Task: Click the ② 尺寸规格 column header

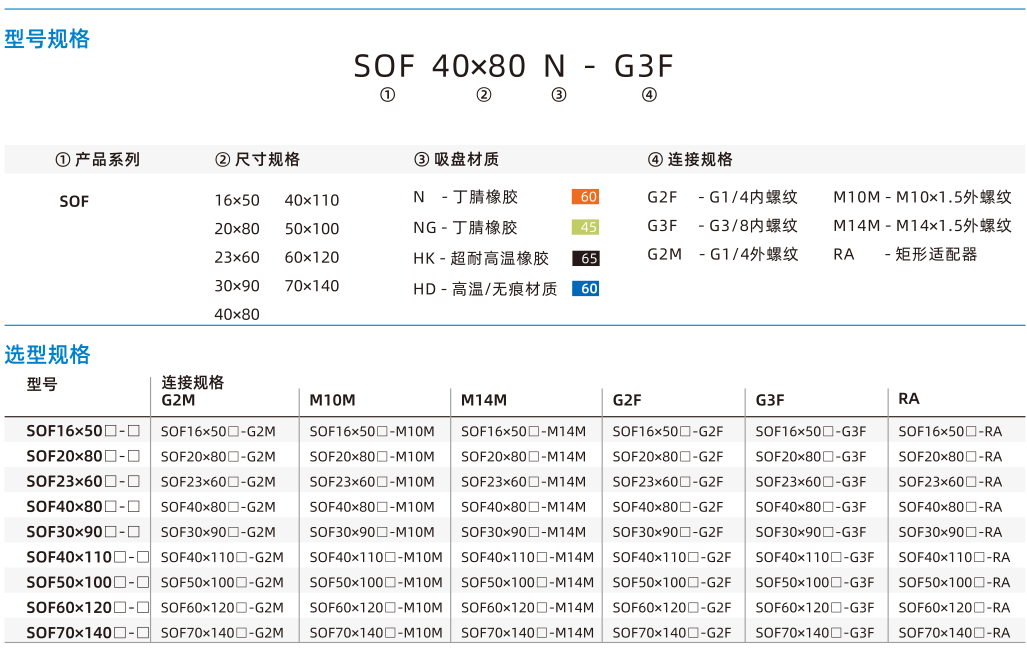Action: (x=257, y=159)
